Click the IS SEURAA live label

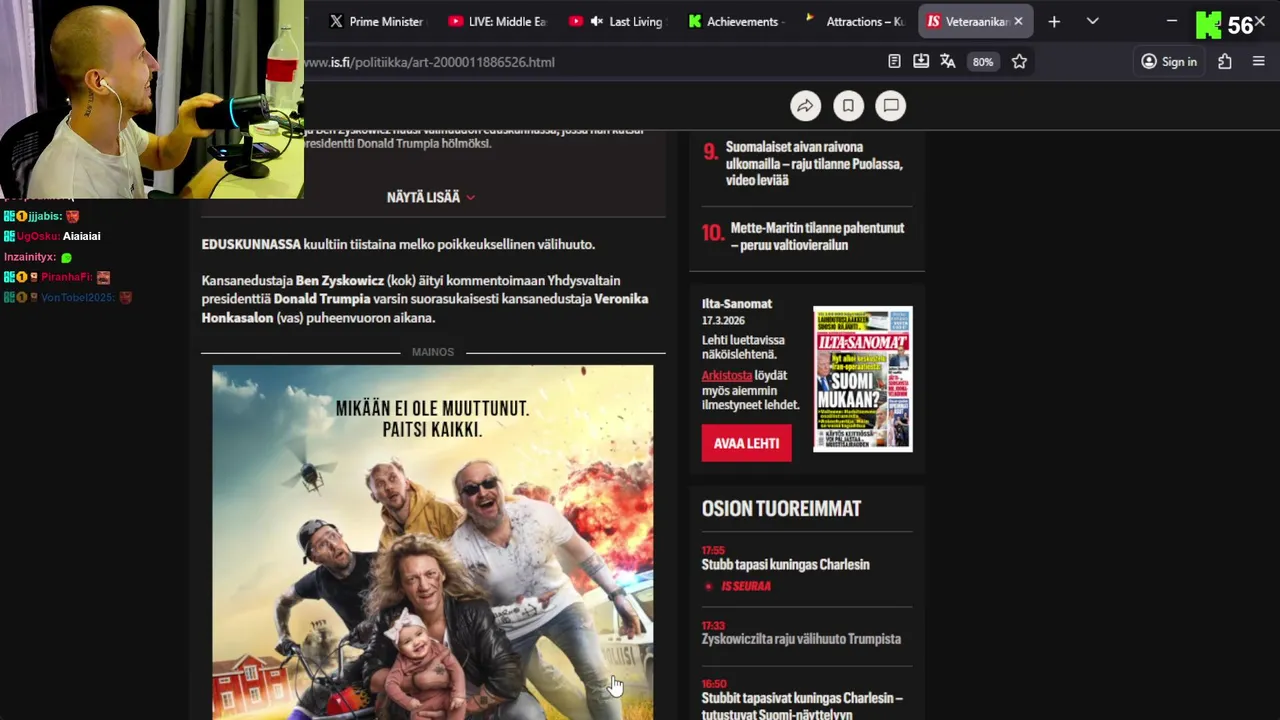click(745, 586)
